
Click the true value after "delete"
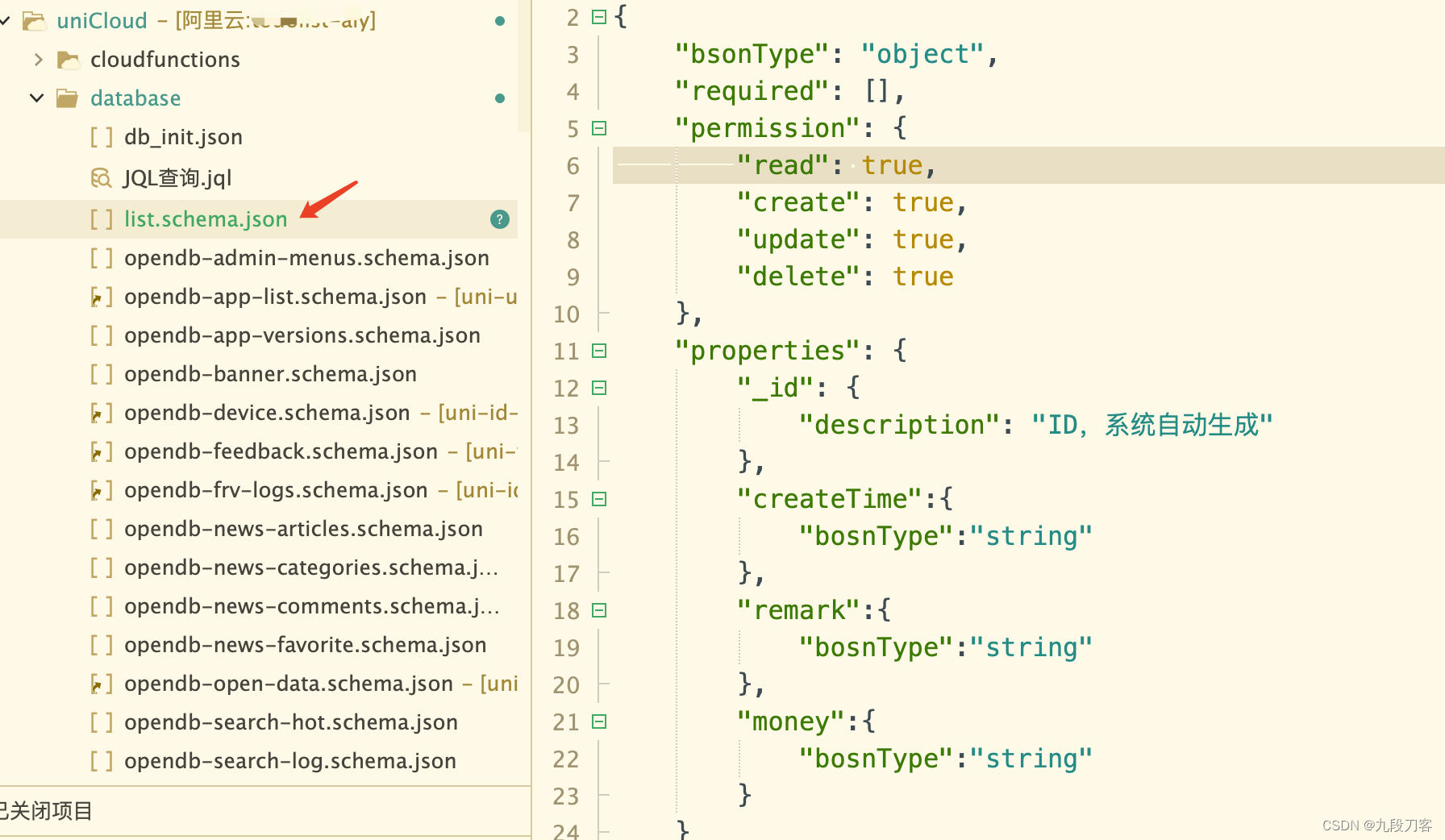click(x=923, y=277)
